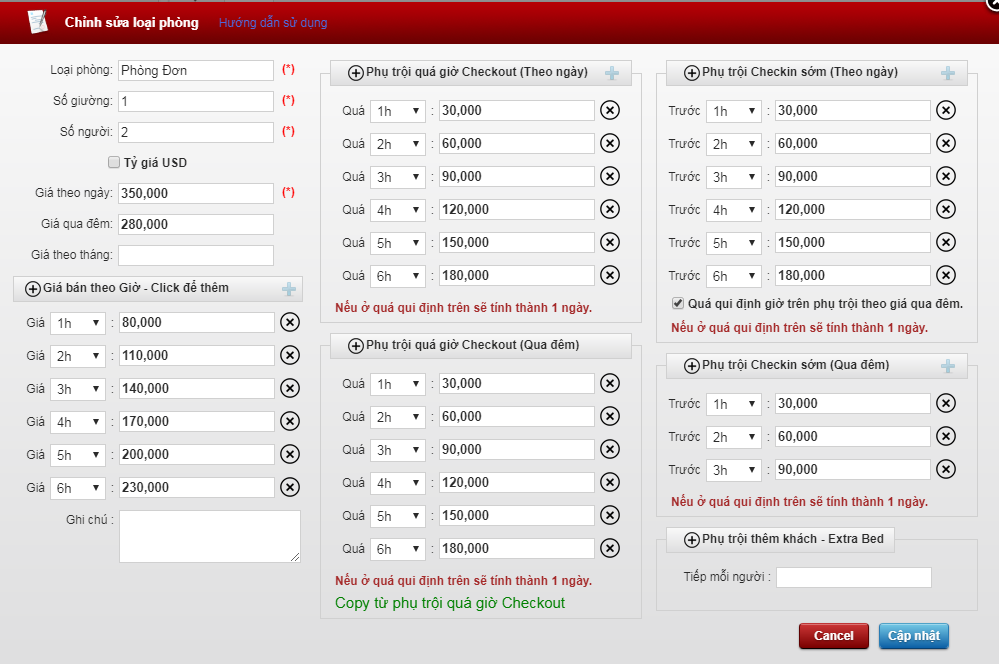Screen dimensions: 999x664
Task: Open Quá 6h dropdown in Checkout (Qua đêm)
Action: tap(398, 549)
